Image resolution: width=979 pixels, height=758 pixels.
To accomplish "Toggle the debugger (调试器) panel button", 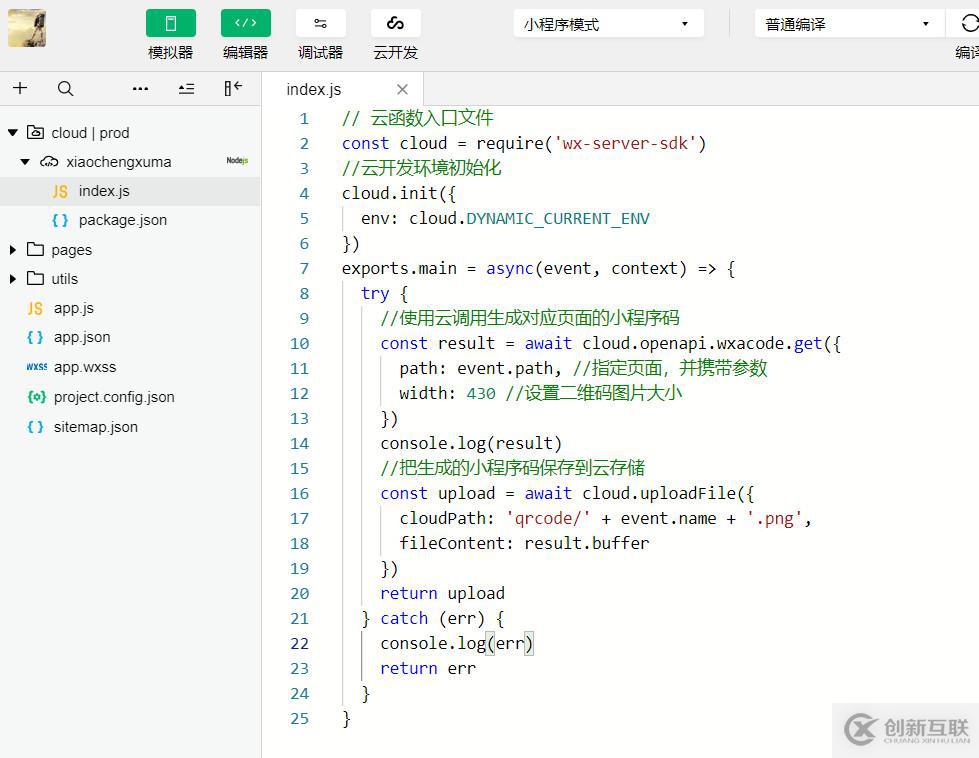I will tap(320, 24).
